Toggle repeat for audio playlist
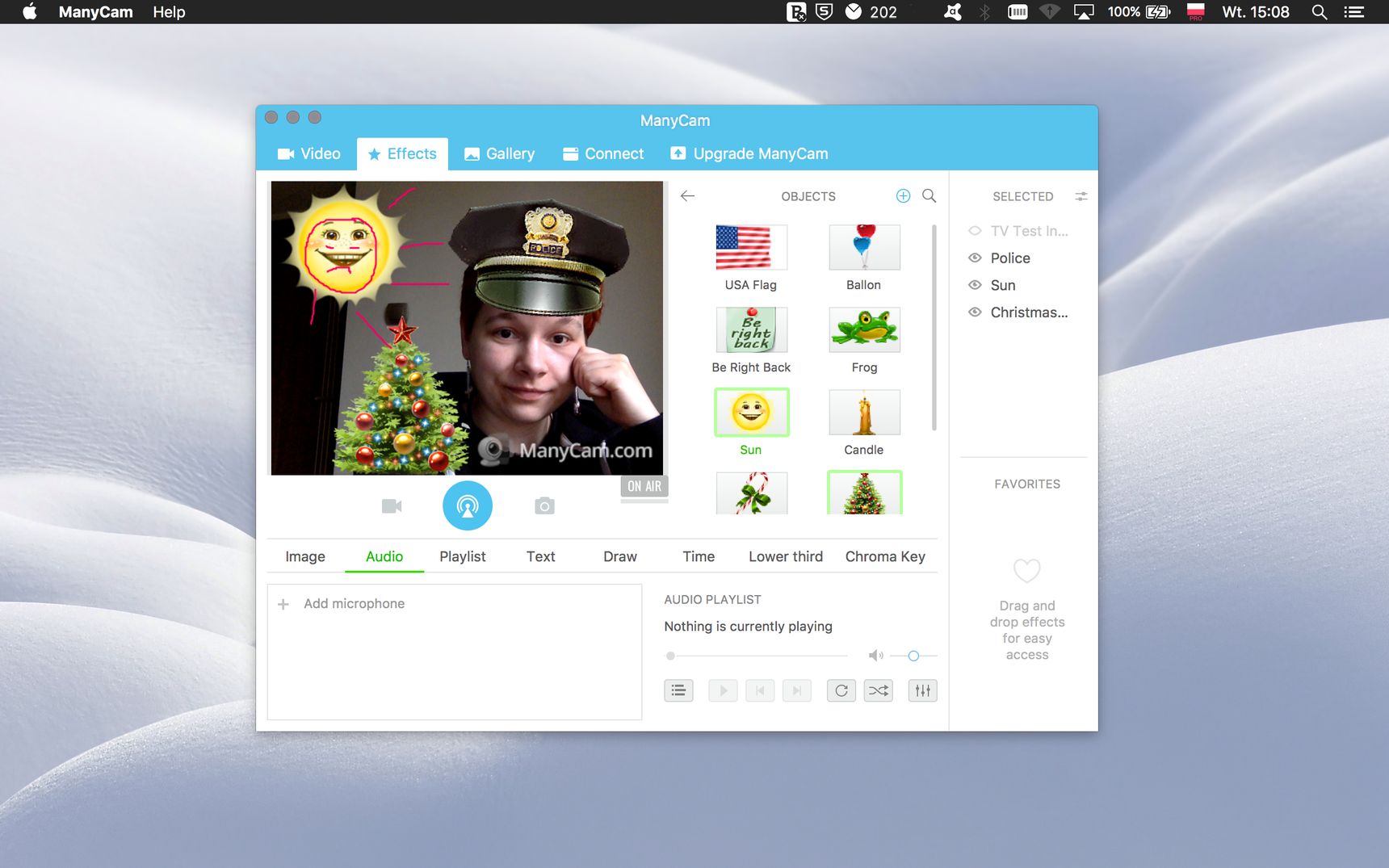 [841, 690]
